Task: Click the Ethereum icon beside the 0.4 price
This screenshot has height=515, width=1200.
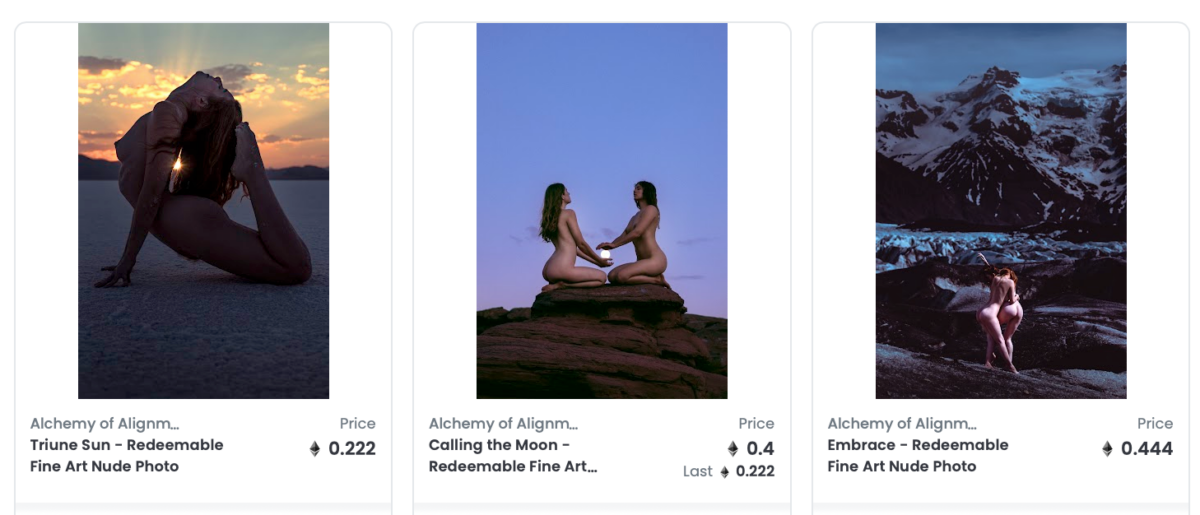Action: coord(733,449)
